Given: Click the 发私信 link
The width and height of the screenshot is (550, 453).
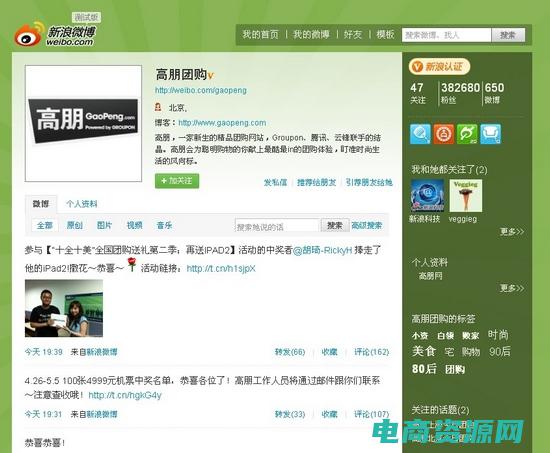Looking at the screenshot, I should [x=275, y=182].
